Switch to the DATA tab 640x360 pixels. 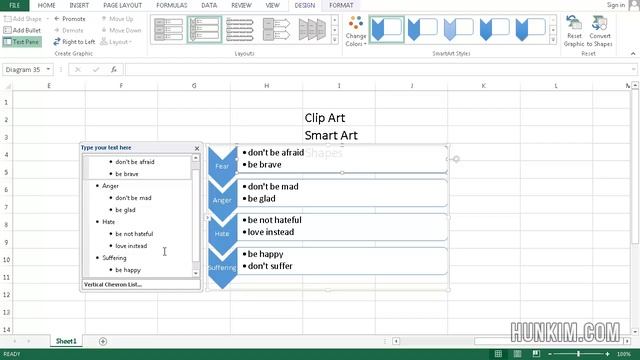click(x=209, y=5)
